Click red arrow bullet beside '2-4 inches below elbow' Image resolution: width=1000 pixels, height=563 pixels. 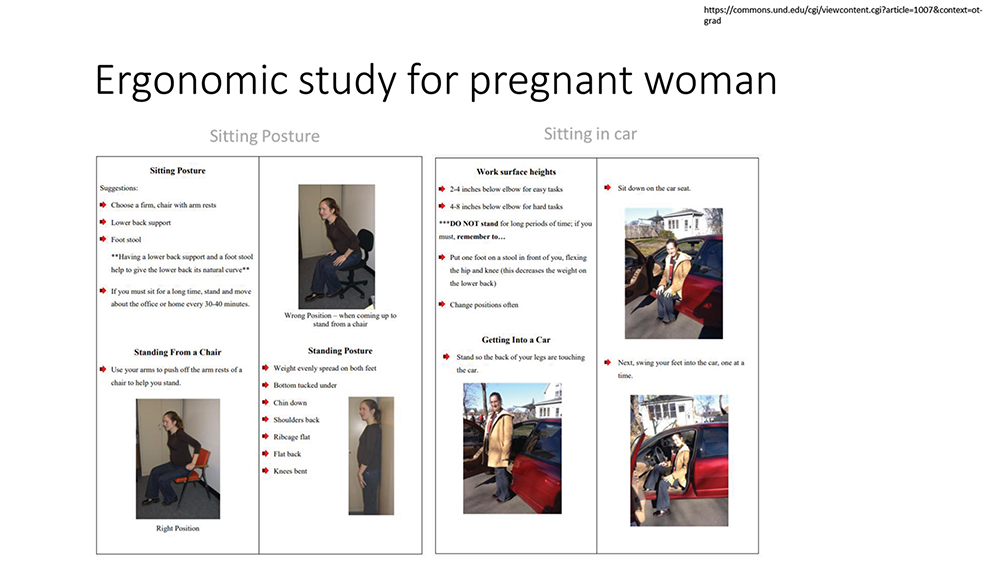tap(441, 189)
